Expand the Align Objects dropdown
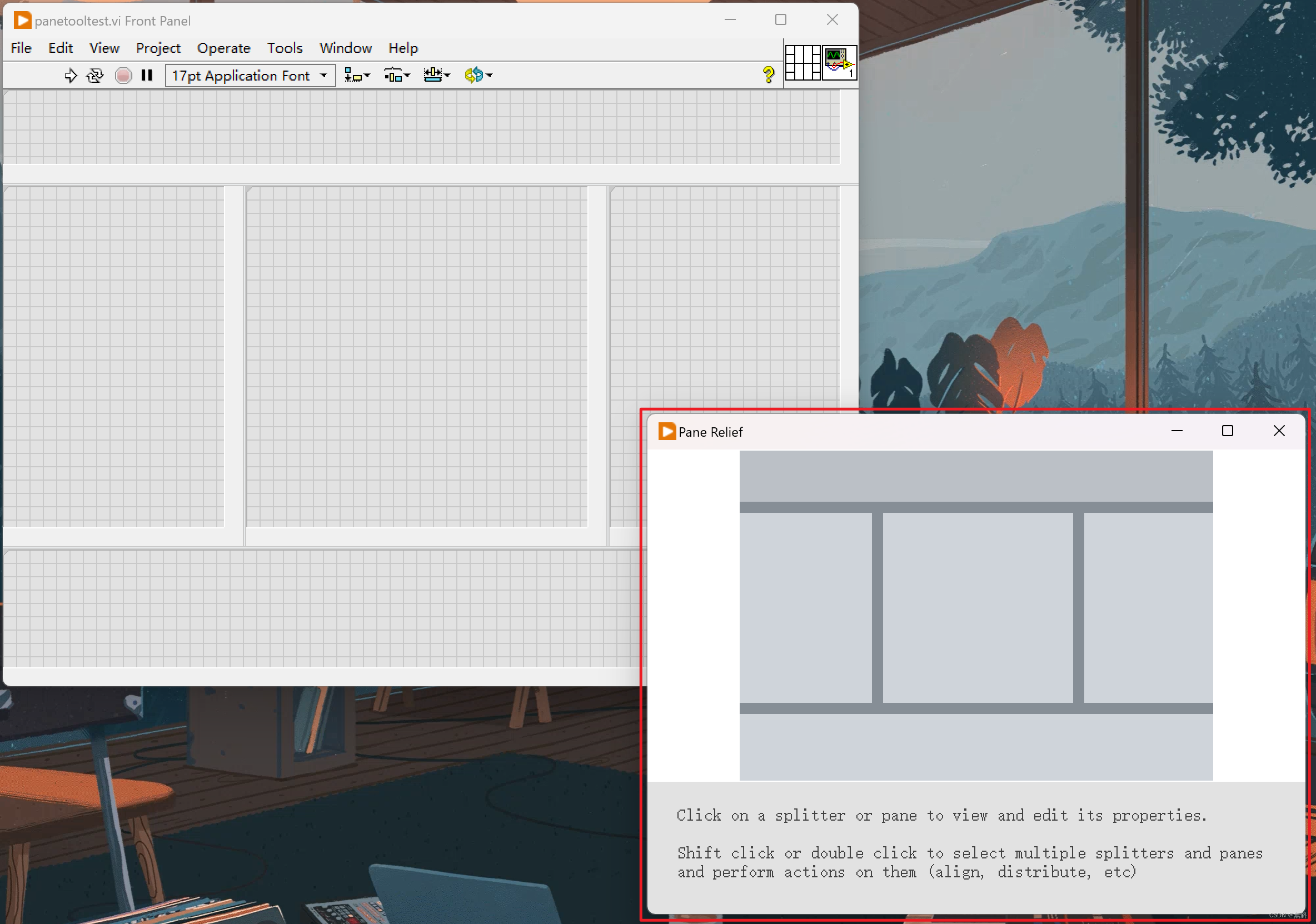Viewport: 1316px width, 924px height. coord(357,76)
